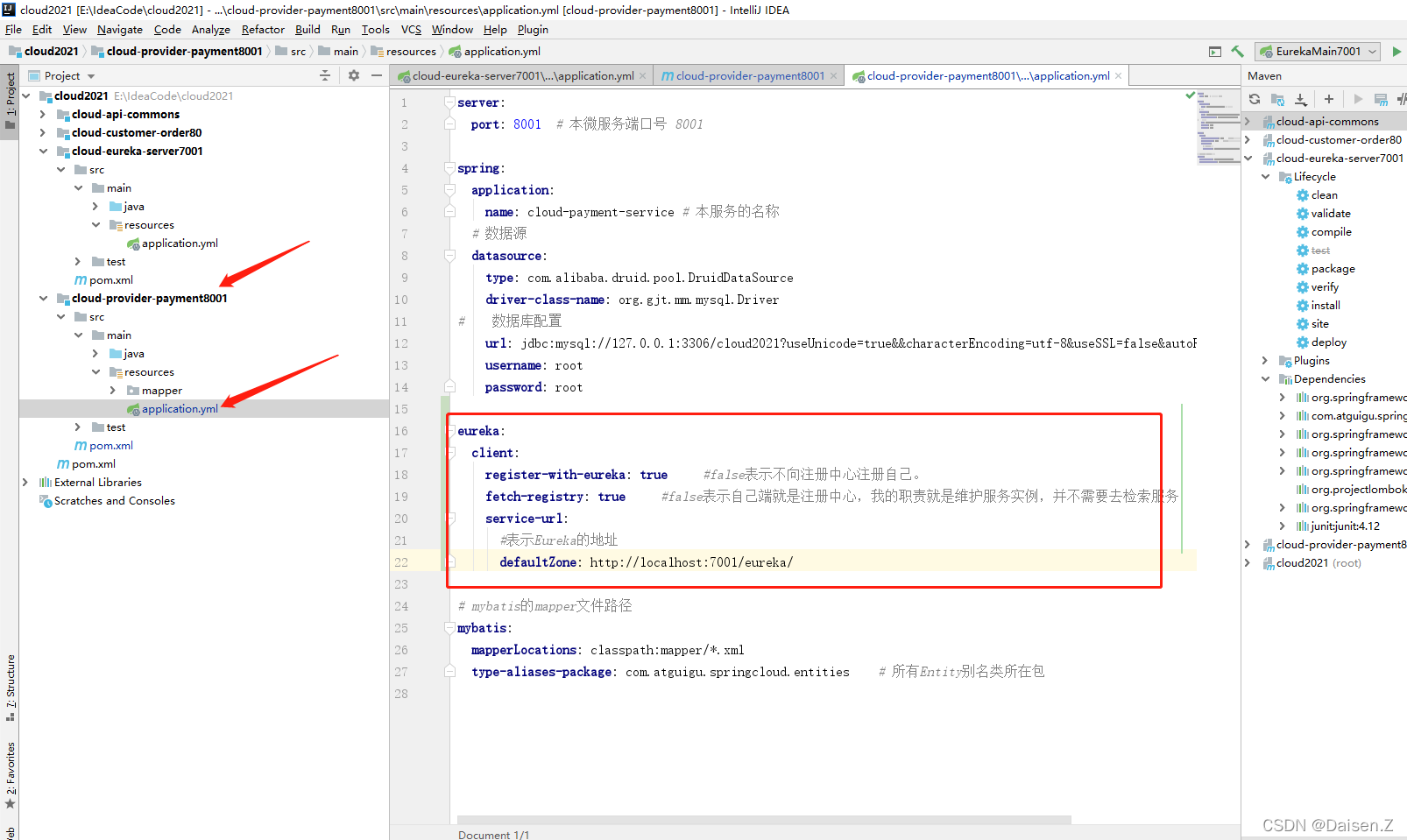1407x840 pixels.
Task: Reimport all Maven projects
Action: [x=1255, y=99]
